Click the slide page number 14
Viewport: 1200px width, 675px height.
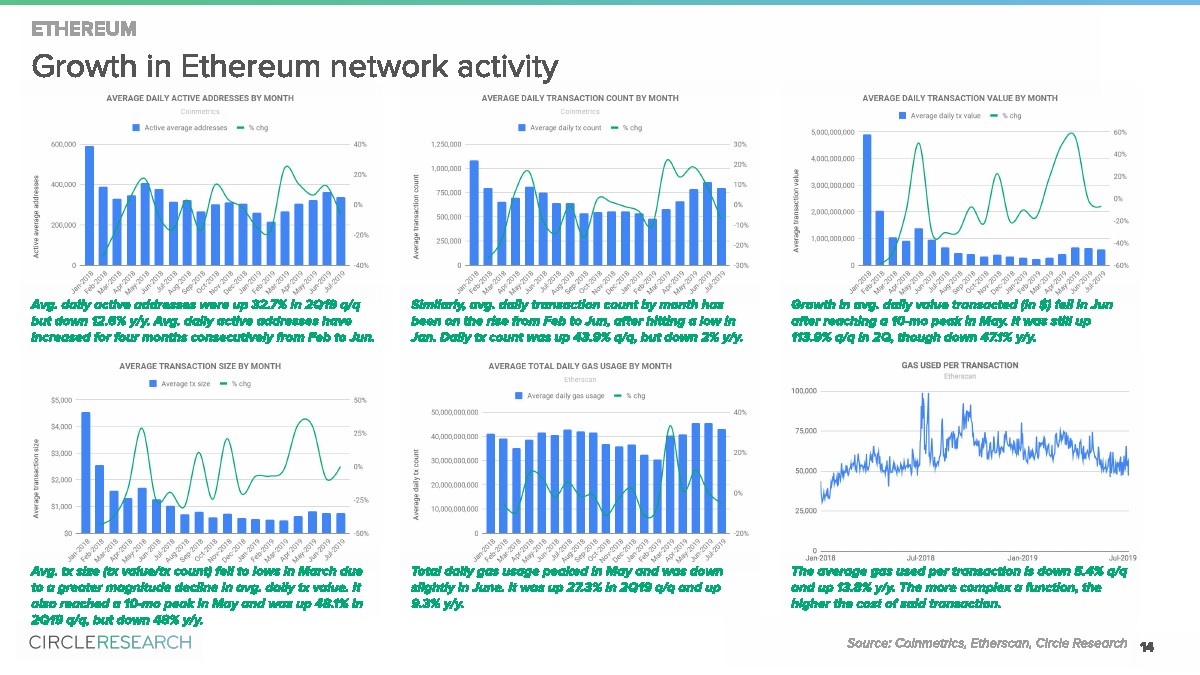1146,646
